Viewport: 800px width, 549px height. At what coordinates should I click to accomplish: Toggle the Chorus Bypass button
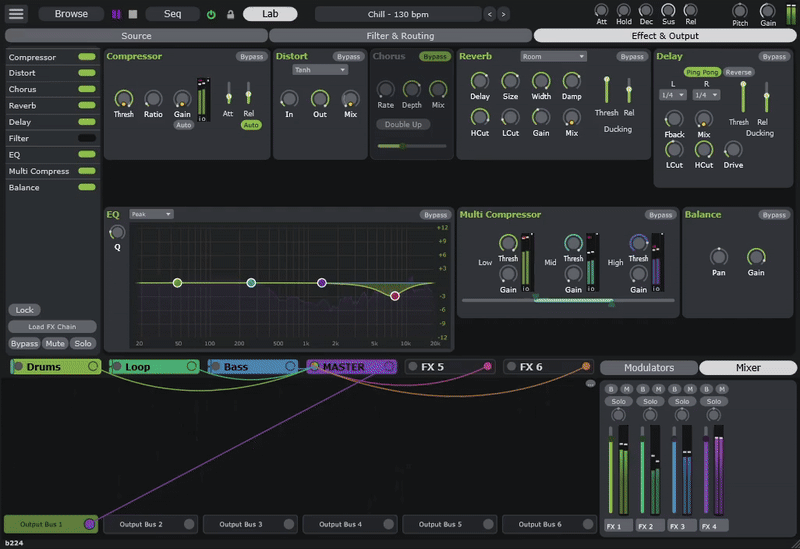tap(435, 57)
